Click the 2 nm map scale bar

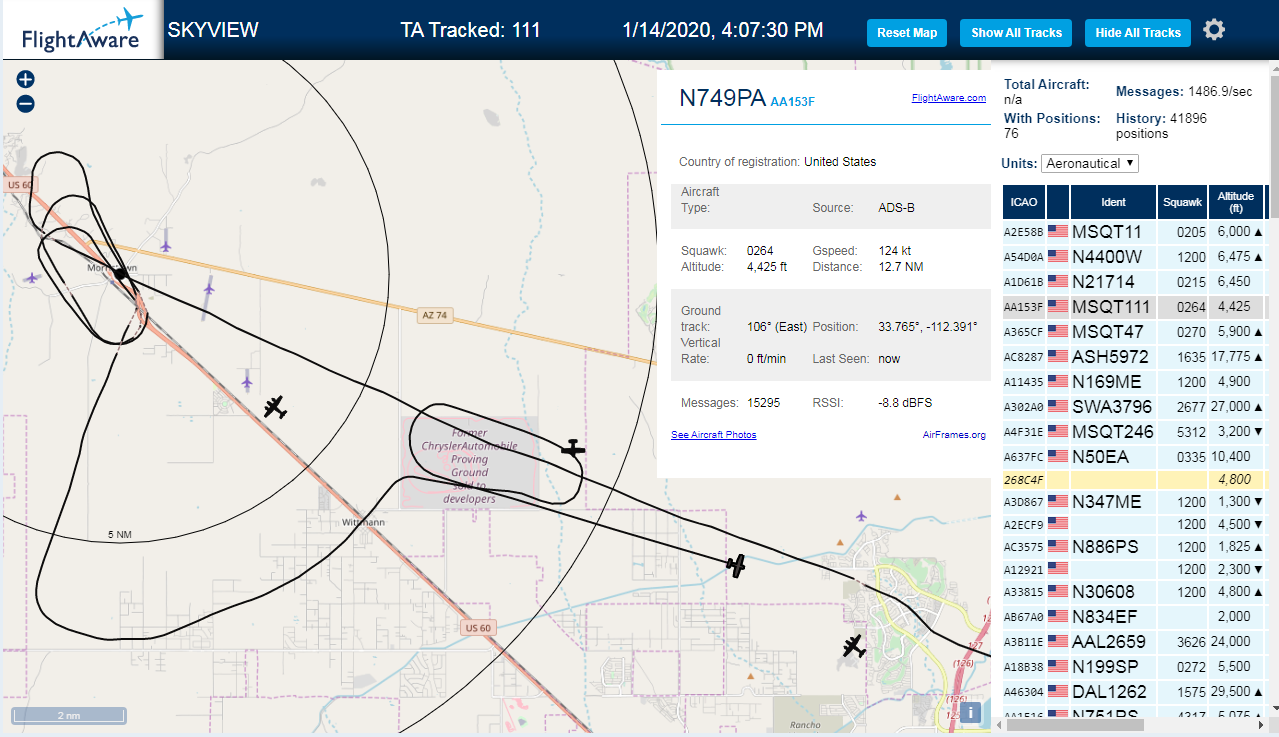point(68,716)
